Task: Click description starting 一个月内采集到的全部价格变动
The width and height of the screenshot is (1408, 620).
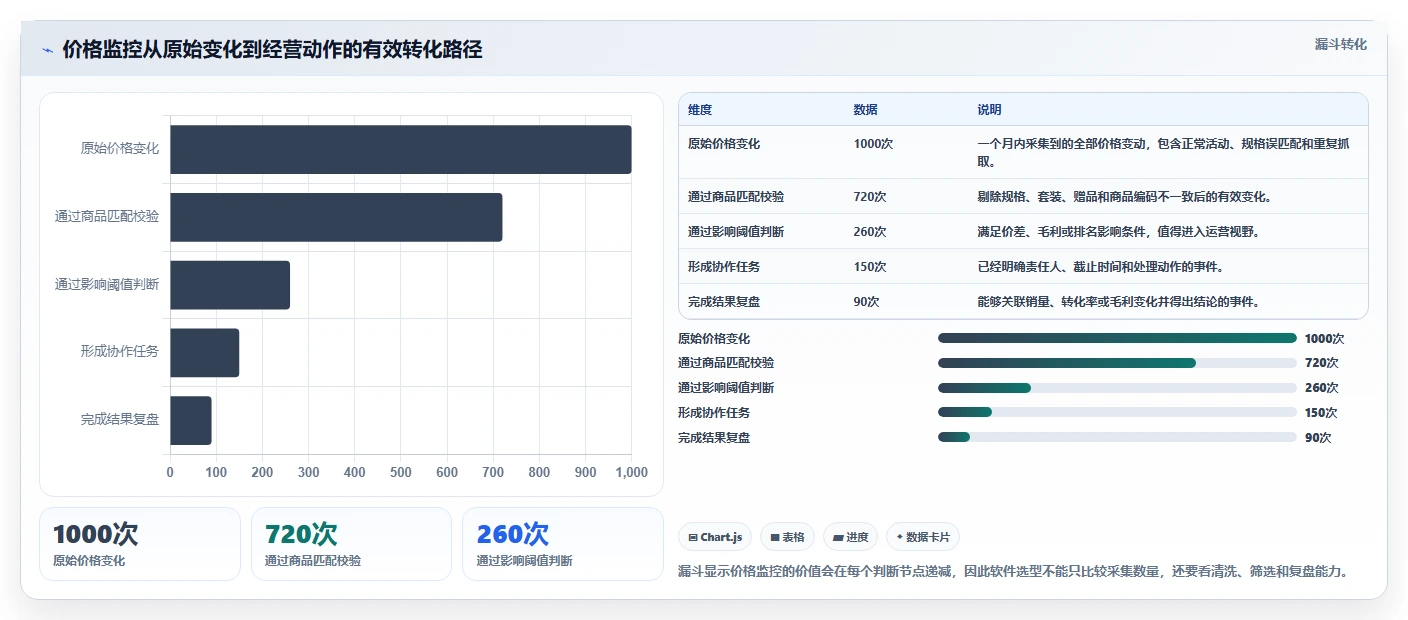Action: [x=1163, y=152]
